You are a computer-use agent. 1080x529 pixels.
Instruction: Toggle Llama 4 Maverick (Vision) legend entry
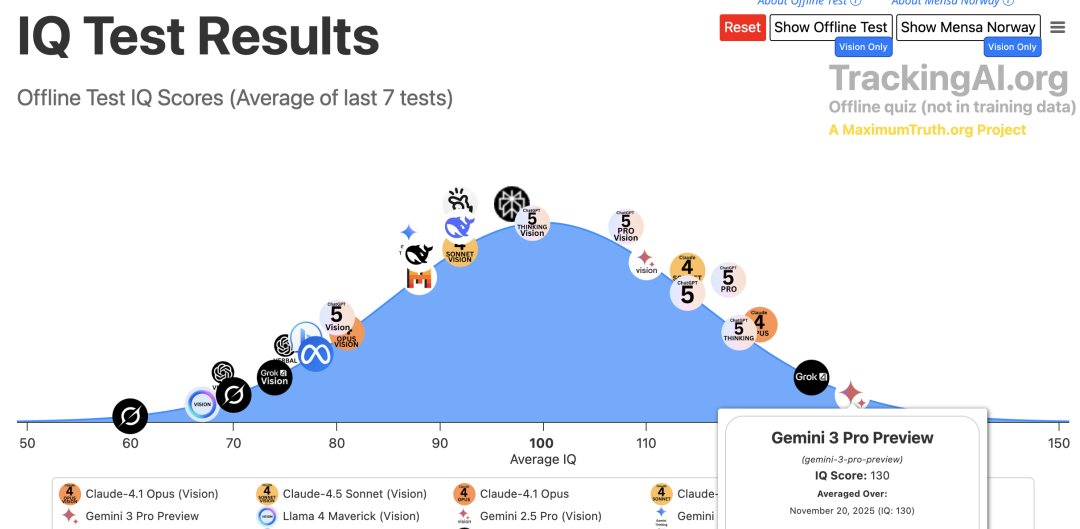click(338, 516)
